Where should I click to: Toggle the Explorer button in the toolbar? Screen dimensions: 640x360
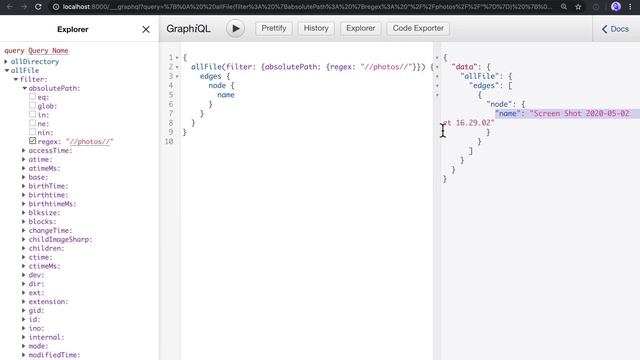click(360, 28)
